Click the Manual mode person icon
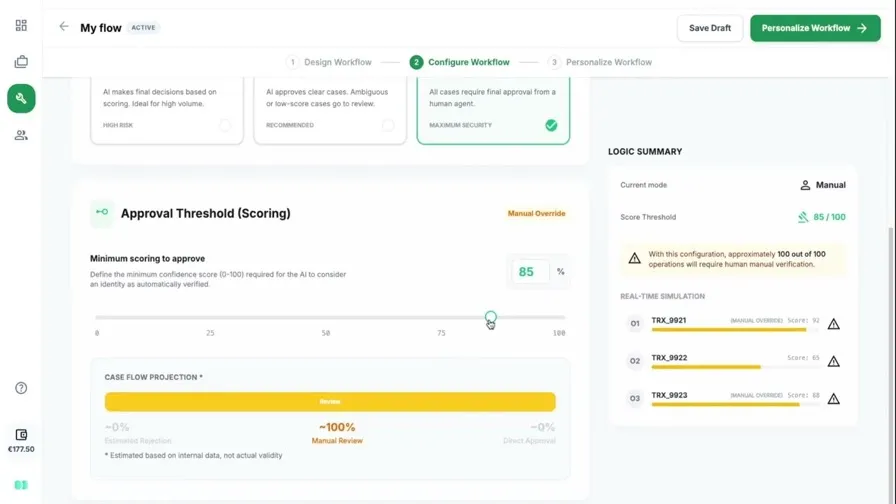 [x=805, y=185]
